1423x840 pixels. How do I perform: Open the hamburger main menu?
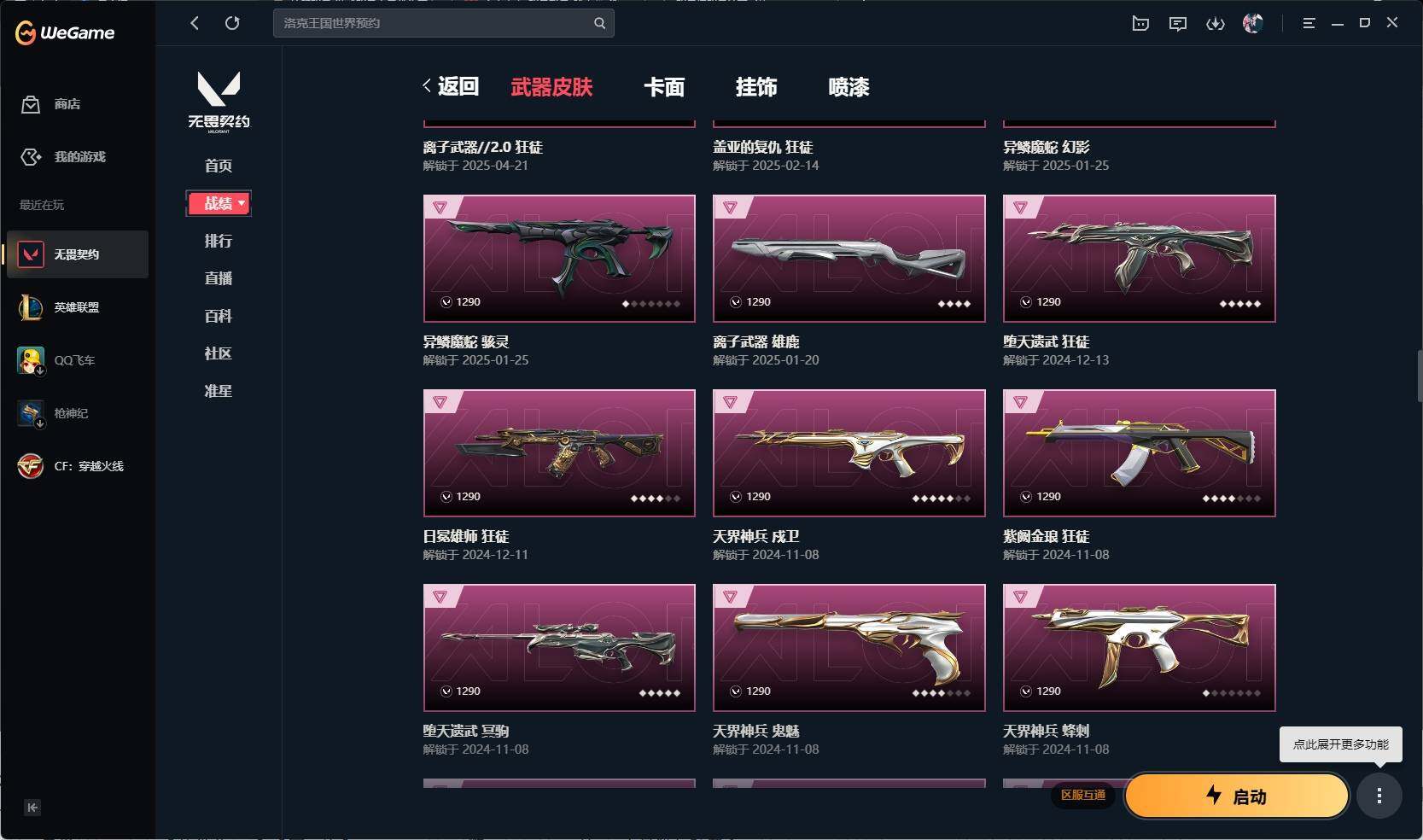pos(1309,24)
